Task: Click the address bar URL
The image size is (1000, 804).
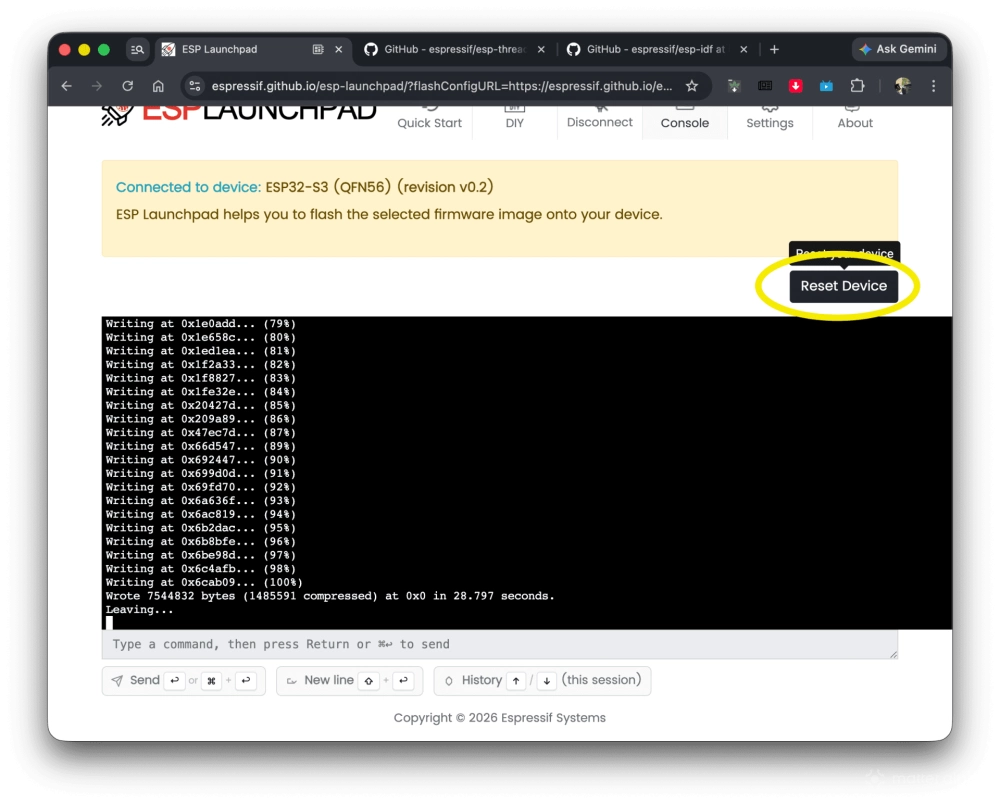Action: 441,86
